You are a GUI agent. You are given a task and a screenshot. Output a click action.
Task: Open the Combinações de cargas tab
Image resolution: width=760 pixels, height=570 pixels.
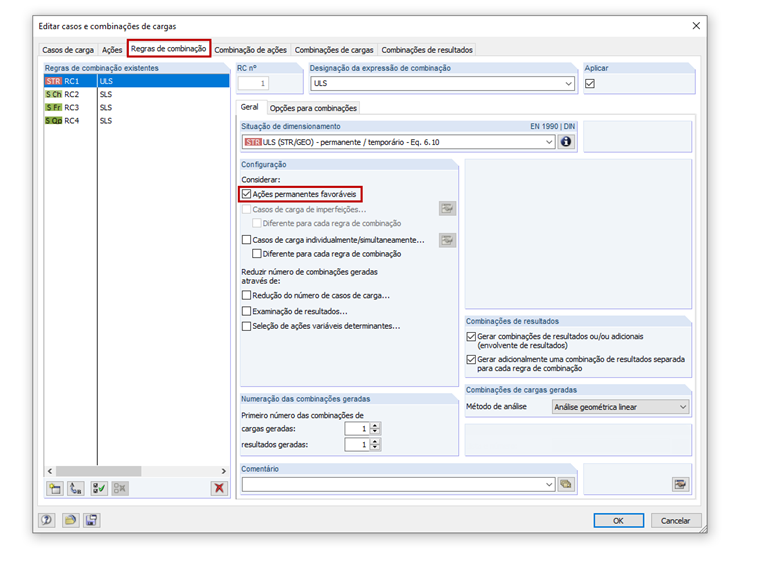334,50
